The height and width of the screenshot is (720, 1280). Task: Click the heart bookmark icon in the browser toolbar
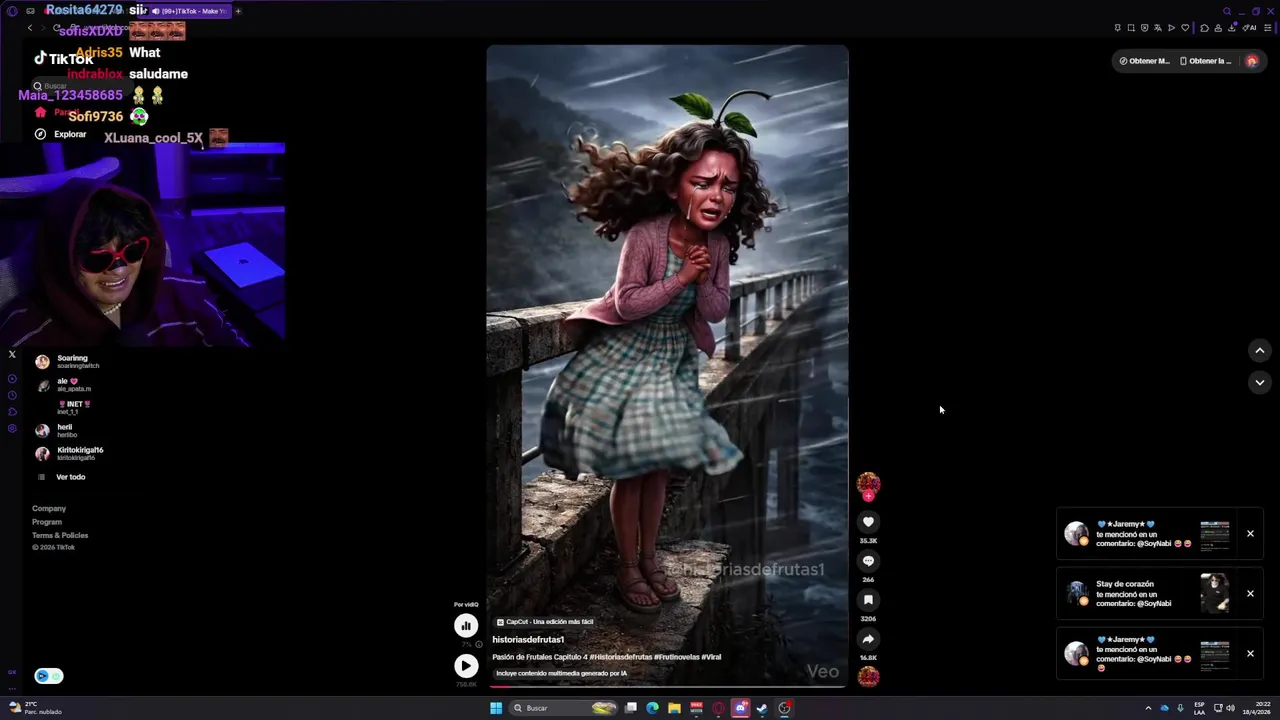tap(1185, 28)
